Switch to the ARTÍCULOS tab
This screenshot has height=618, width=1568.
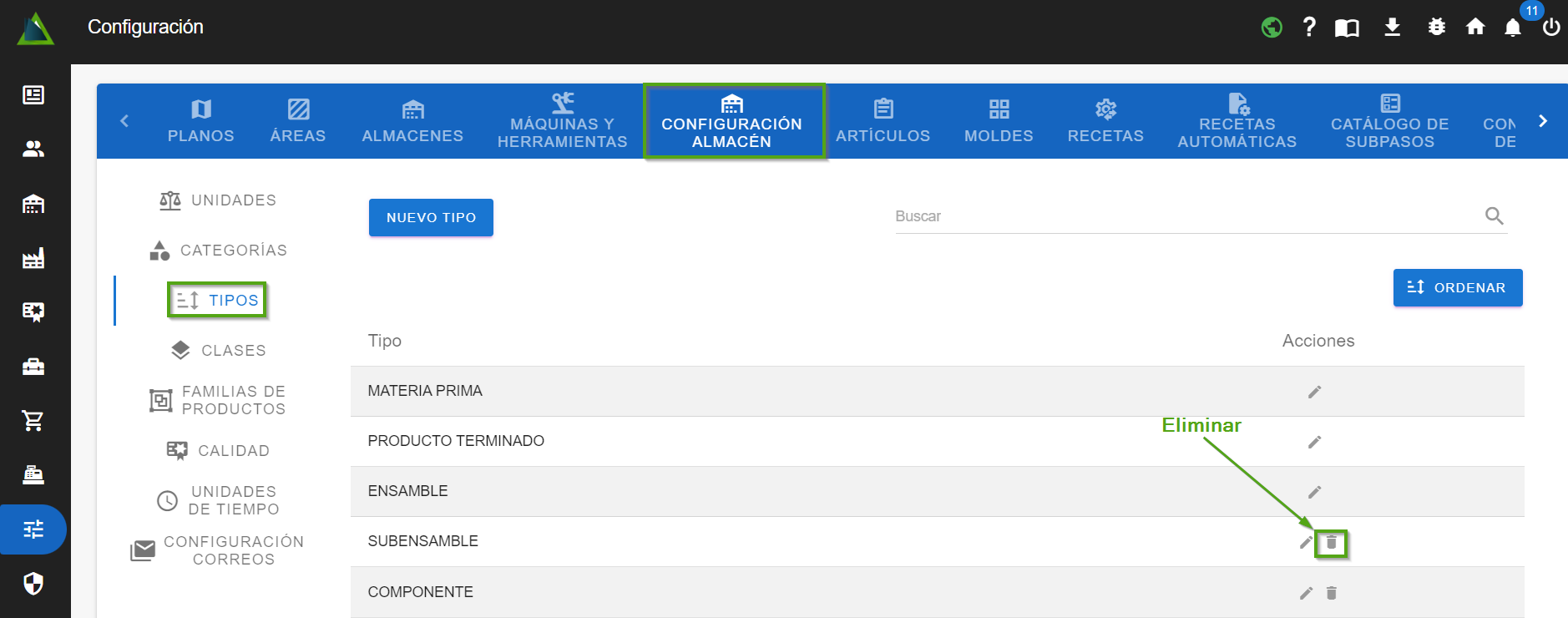[x=883, y=121]
